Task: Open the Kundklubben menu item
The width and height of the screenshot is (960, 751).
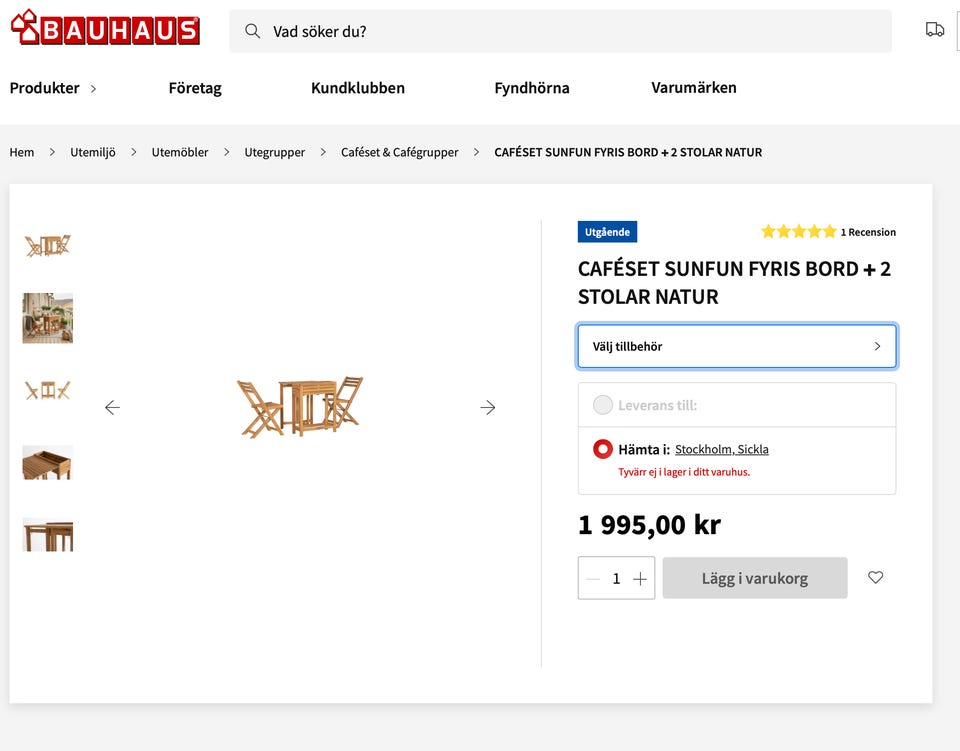Action: (x=358, y=88)
